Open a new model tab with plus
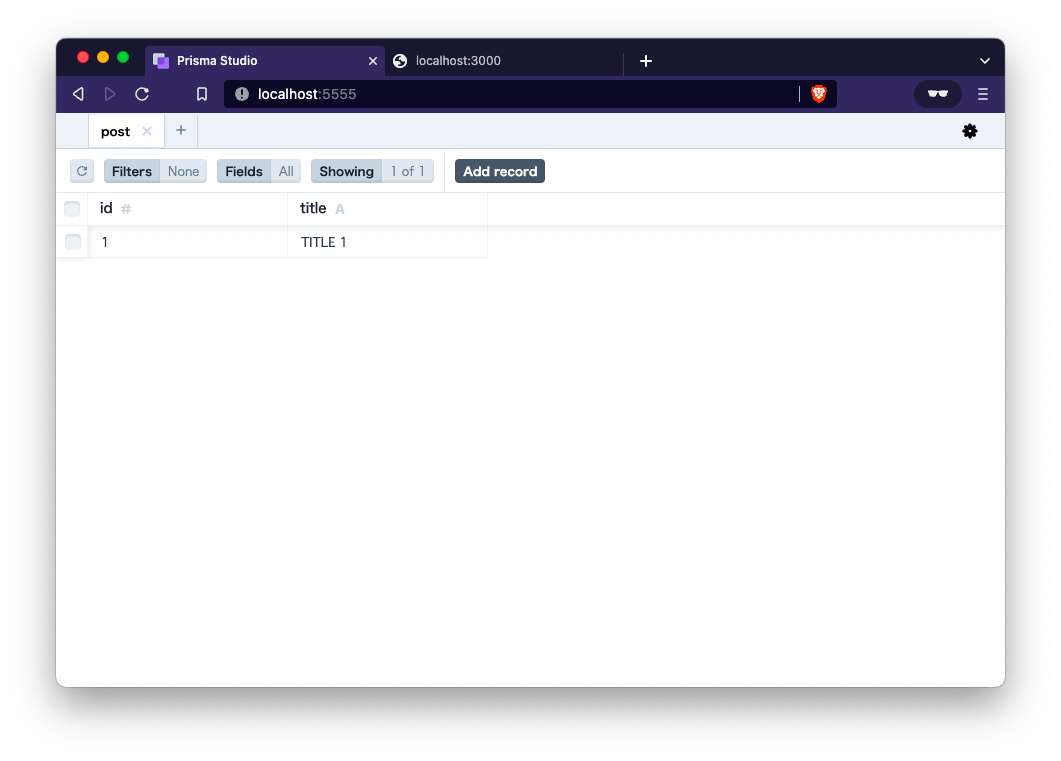The image size is (1061, 761). (181, 131)
